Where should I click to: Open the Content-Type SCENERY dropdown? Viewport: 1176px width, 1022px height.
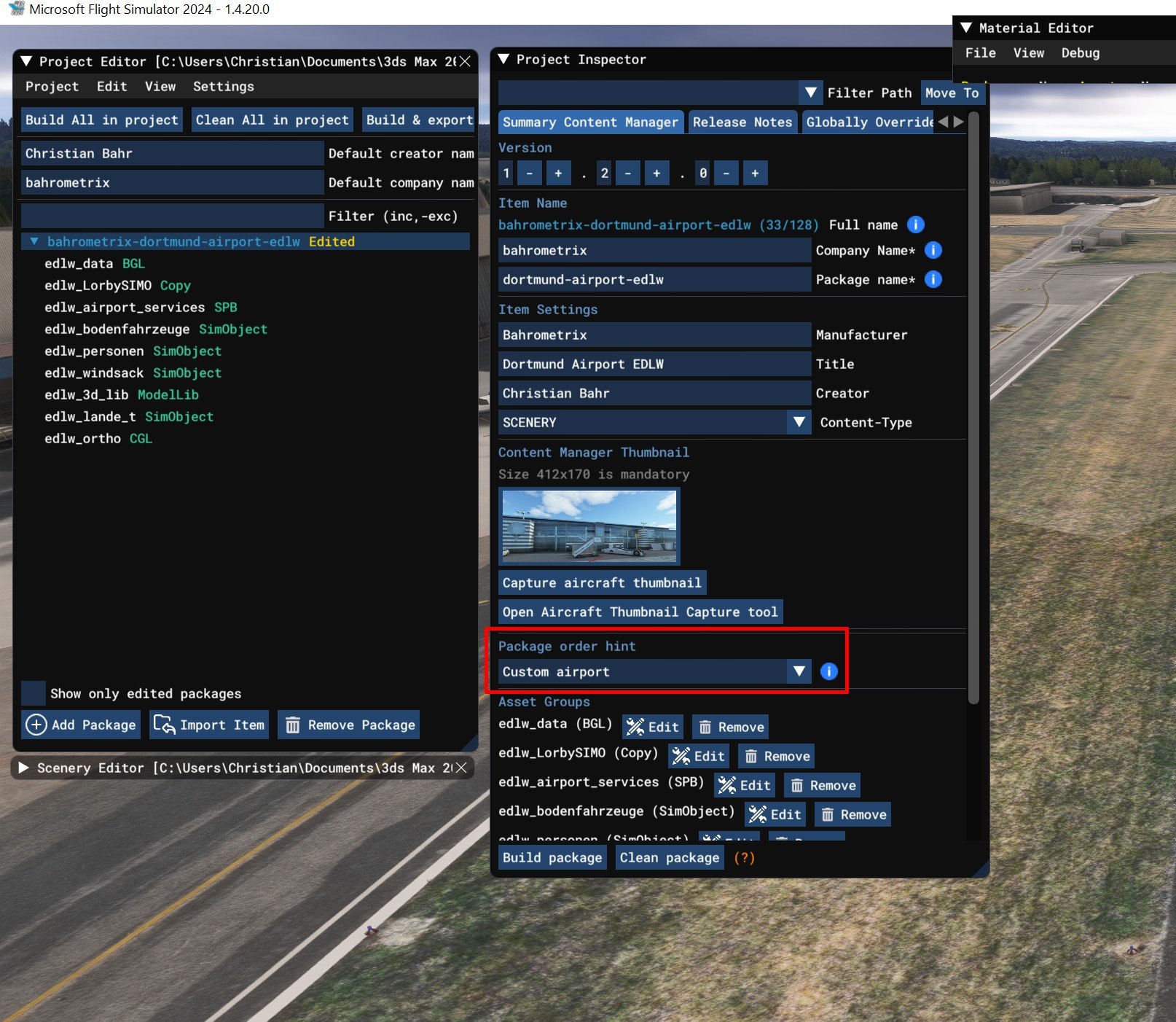(x=799, y=422)
